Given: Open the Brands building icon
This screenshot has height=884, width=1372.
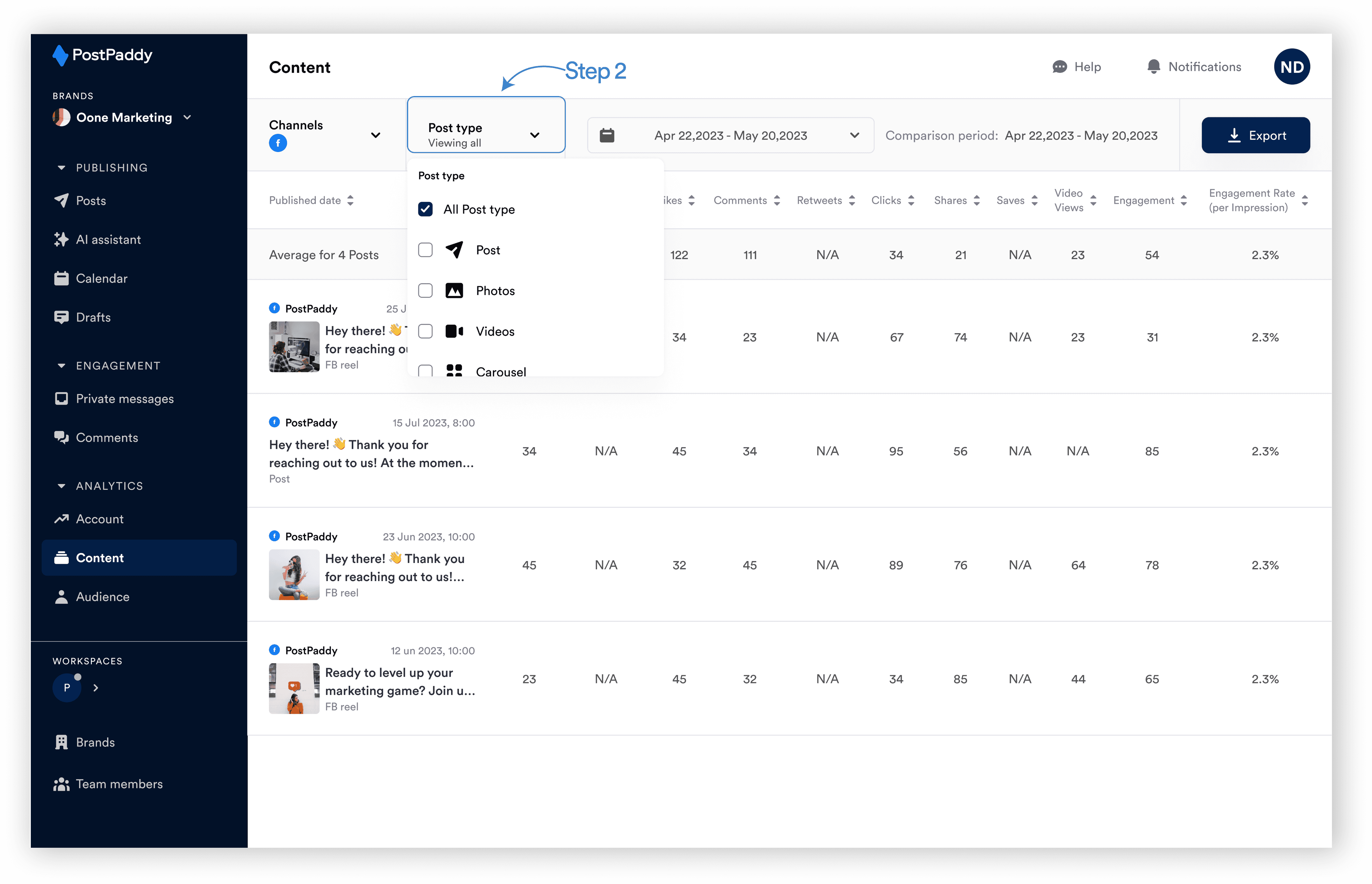Looking at the screenshot, I should tap(61, 742).
